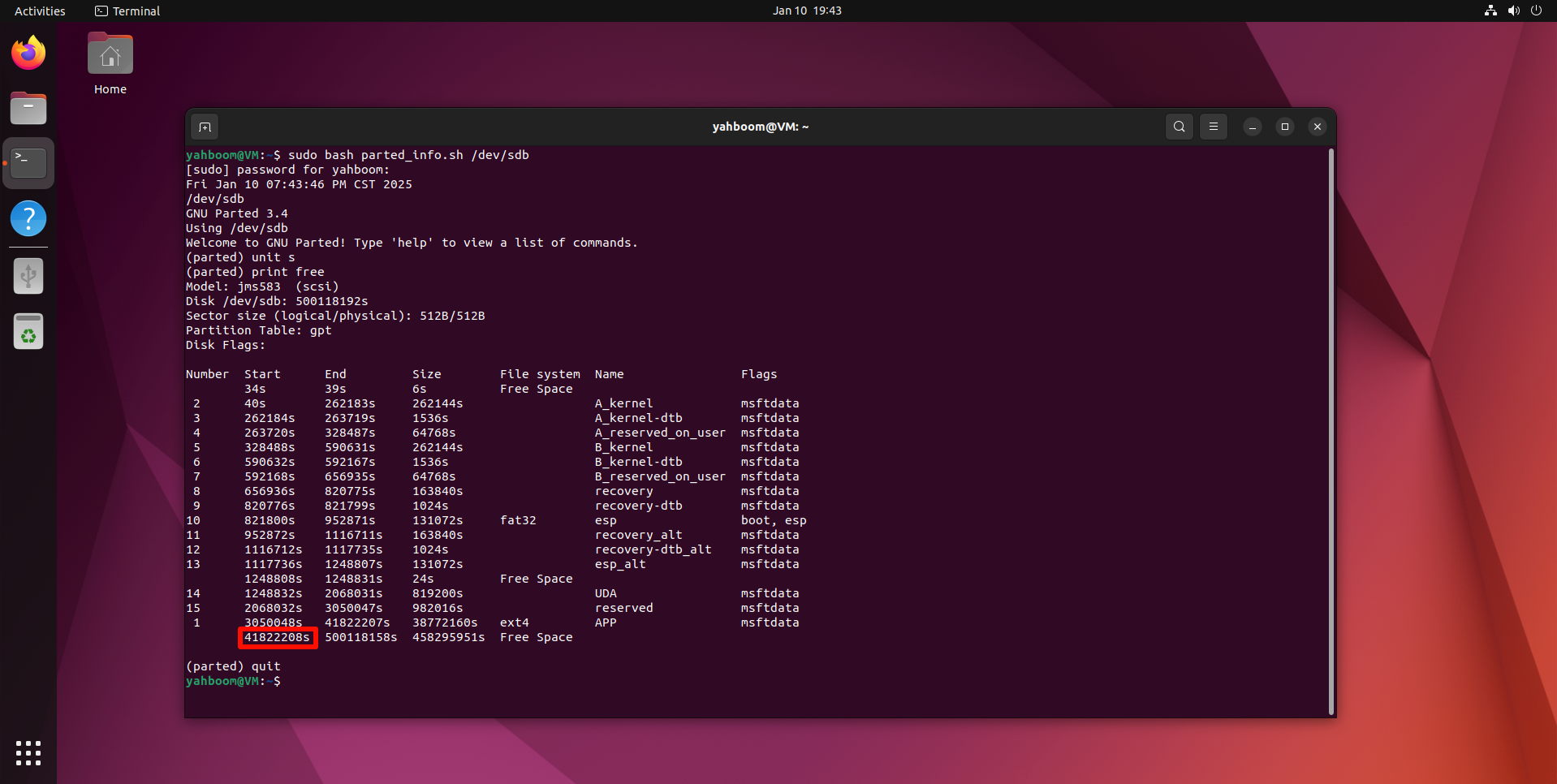Open the Files app in the dock

(x=28, y=108)
